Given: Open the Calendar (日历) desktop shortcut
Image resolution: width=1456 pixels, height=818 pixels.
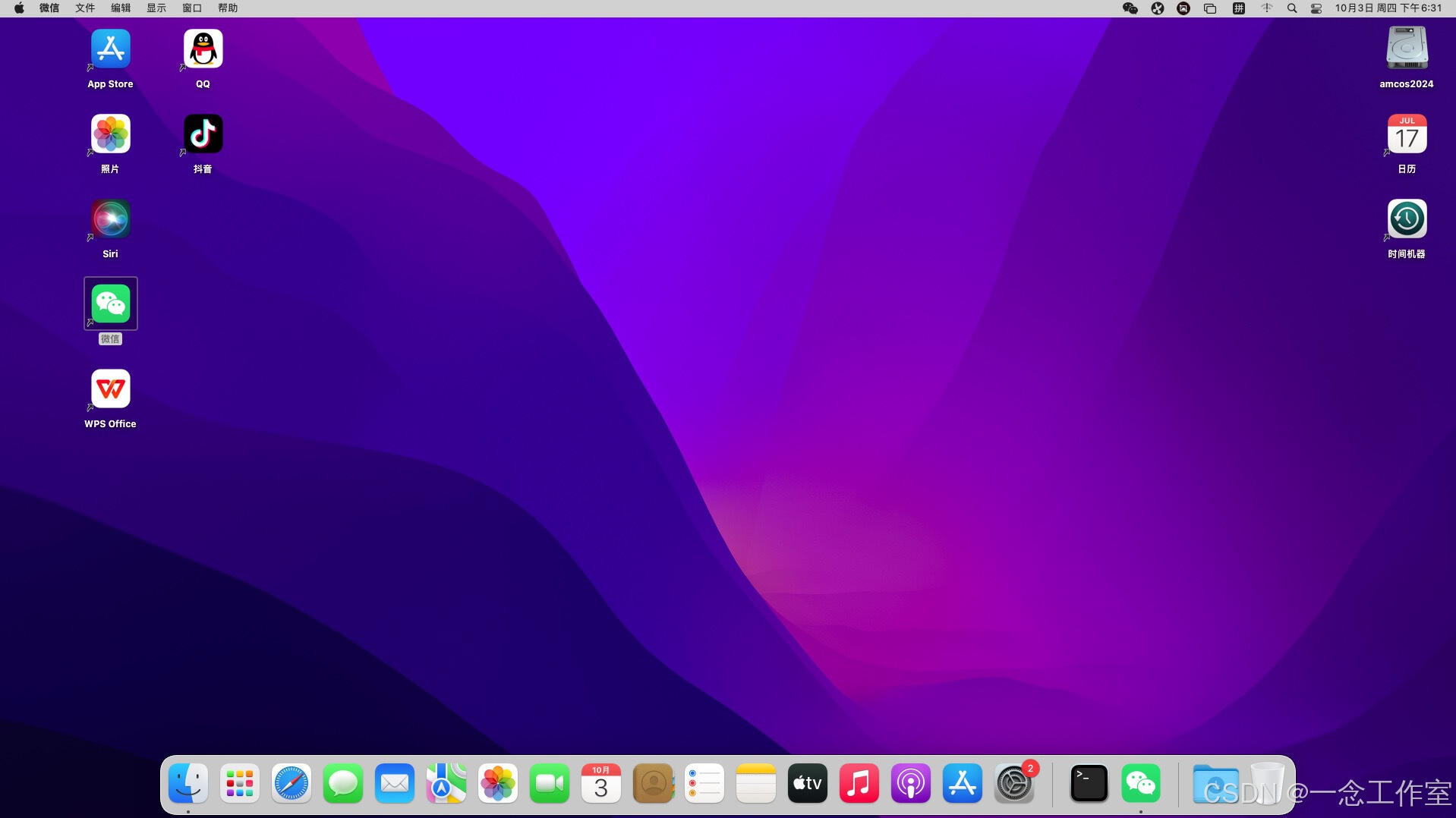Looking at the screenshot, I should click(x=1407, y=134).
